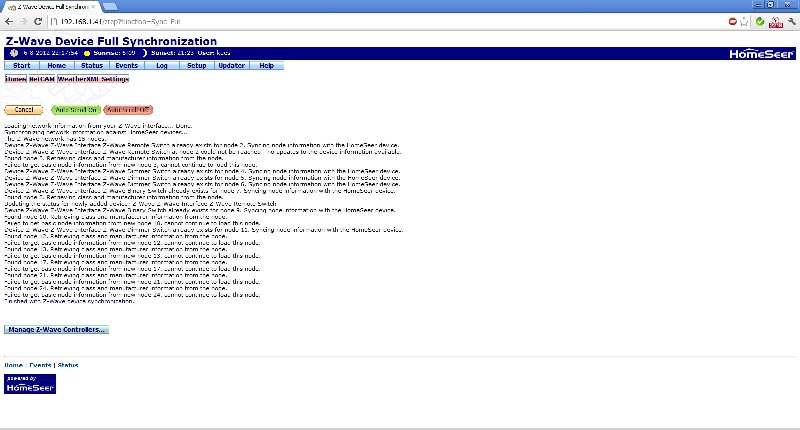This screenshot has height=430, width=800.
Task: Reload the page with the refresh icon
Action: point(38,21)
